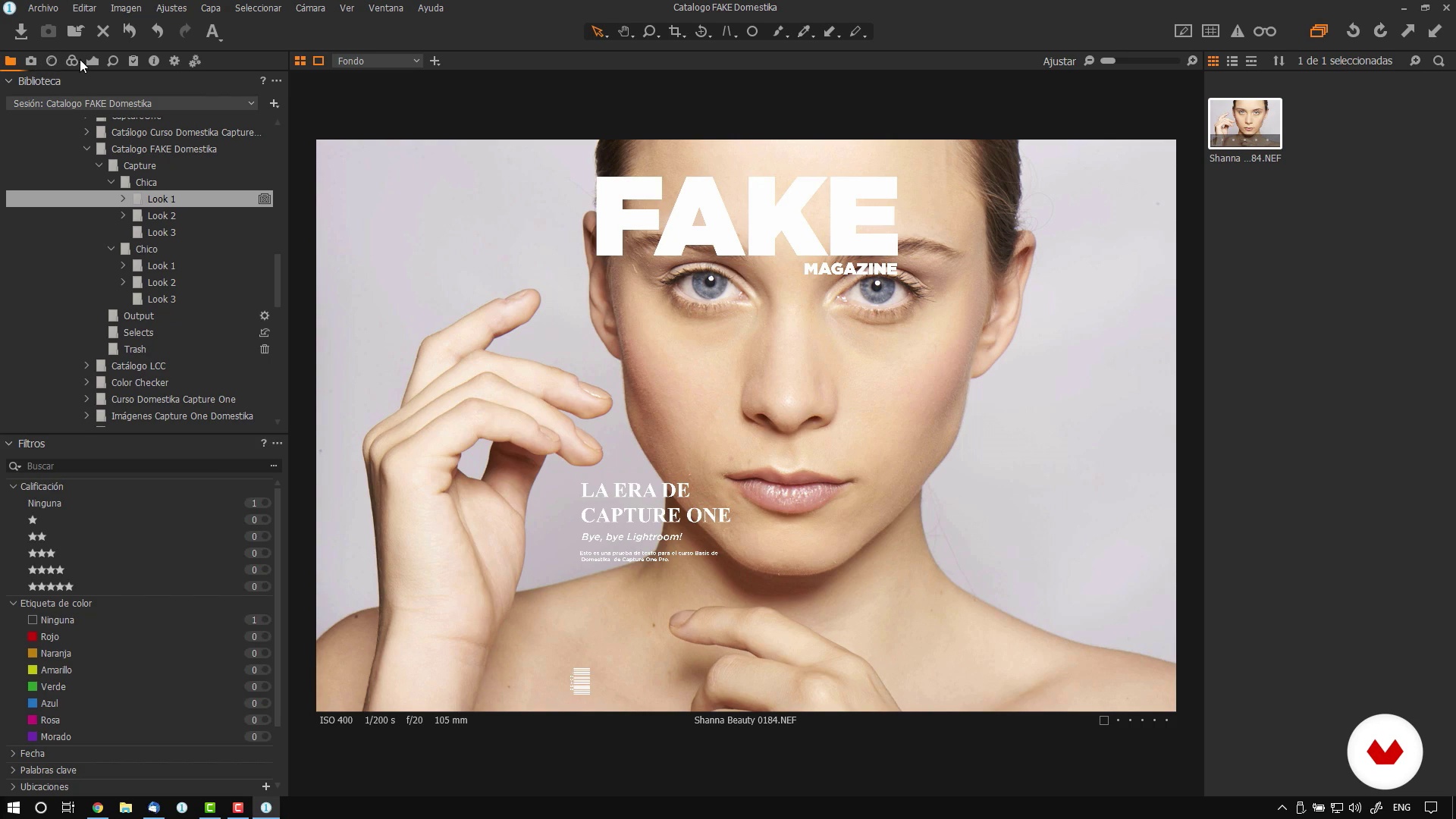Image resolution: width=1456 pixels, height=819 pixels.
Task: Open the Ajustes menu
Action: [171, 8]
